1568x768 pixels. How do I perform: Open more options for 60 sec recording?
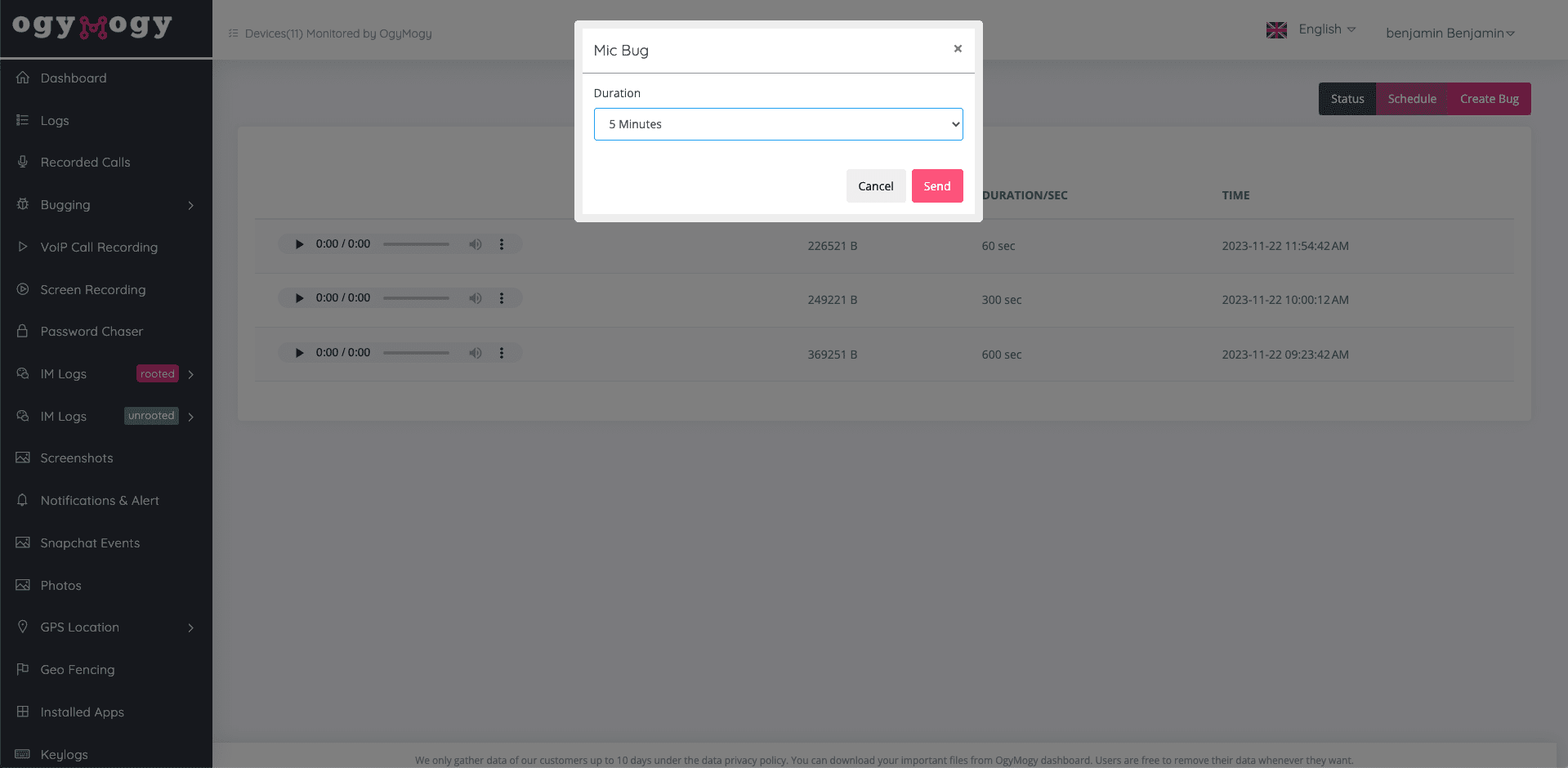[502, 244]
